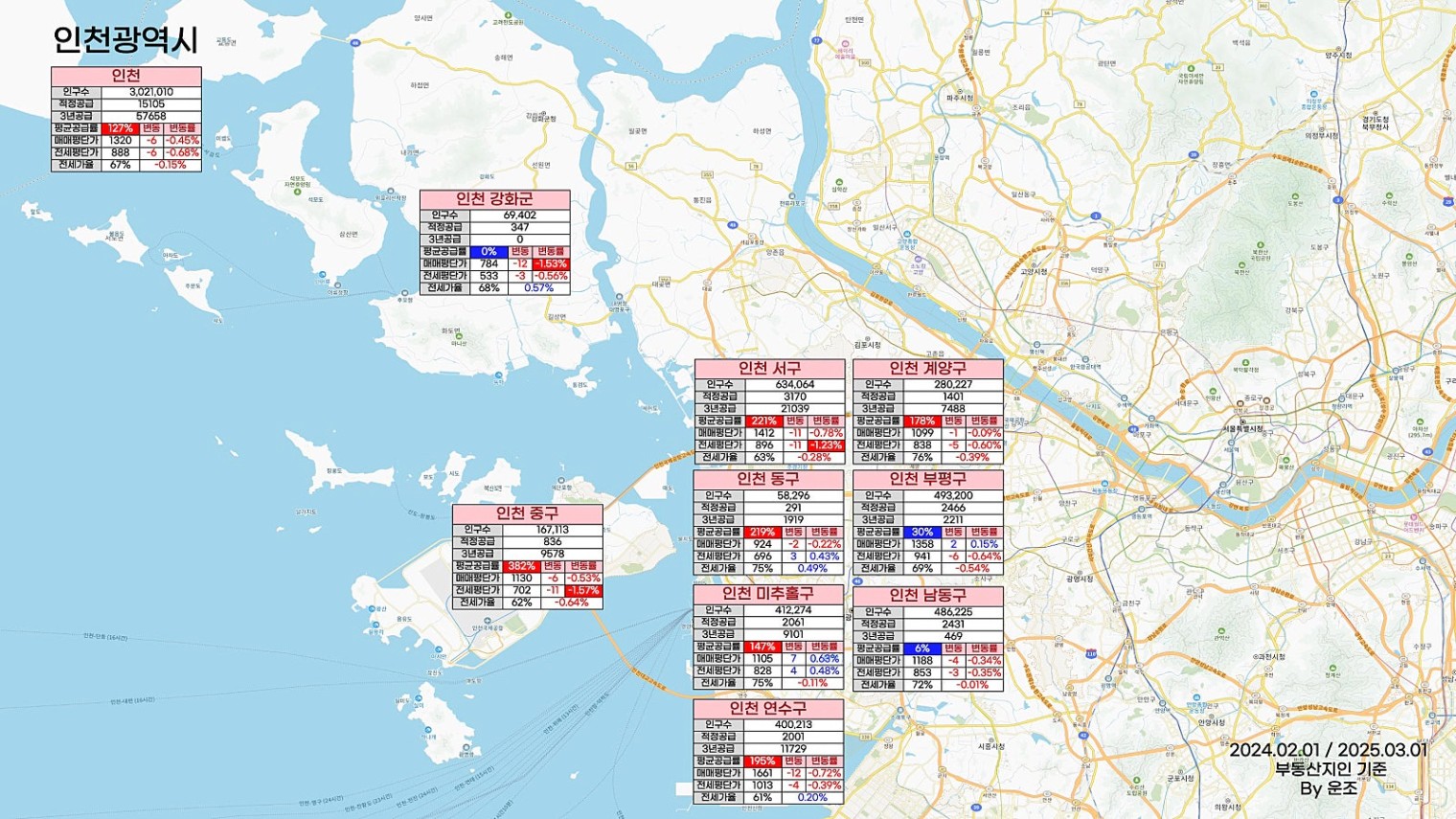1456x819 pixels.
Task: Click the '인천 서구' table header
Action: coord(769,369)
